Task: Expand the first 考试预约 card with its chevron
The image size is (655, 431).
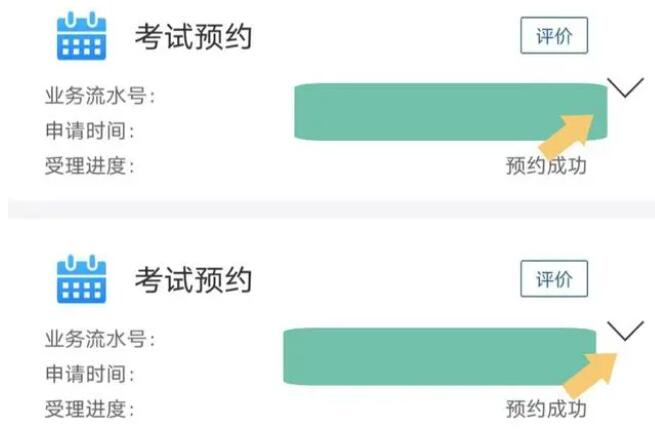Action: coord(625,89)
